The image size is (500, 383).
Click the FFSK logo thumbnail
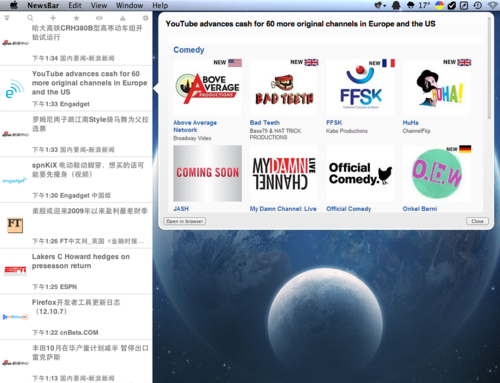361,87
